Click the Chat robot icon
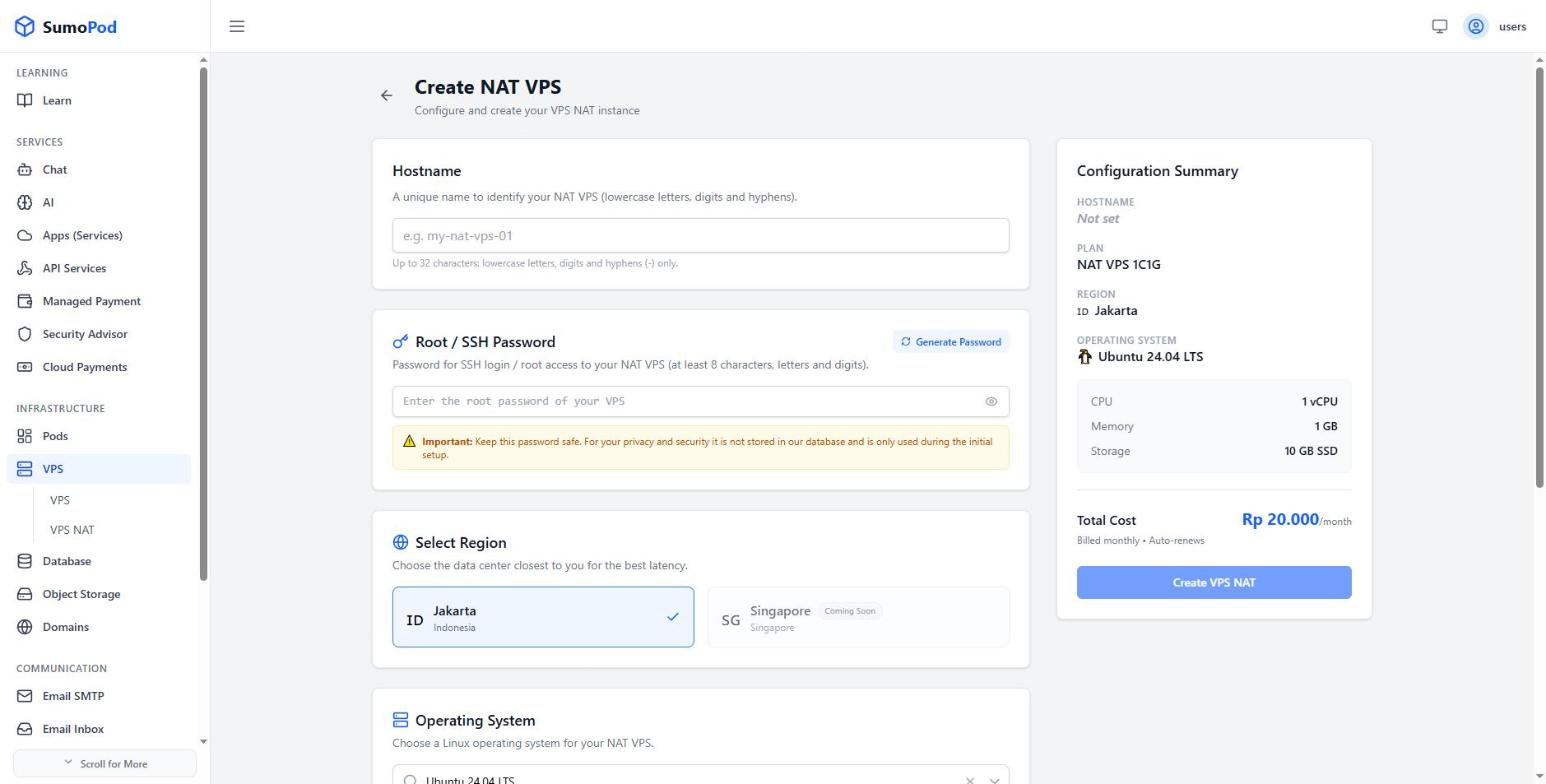This screenshot has height=784, width=1546. [x=25, y=169]
